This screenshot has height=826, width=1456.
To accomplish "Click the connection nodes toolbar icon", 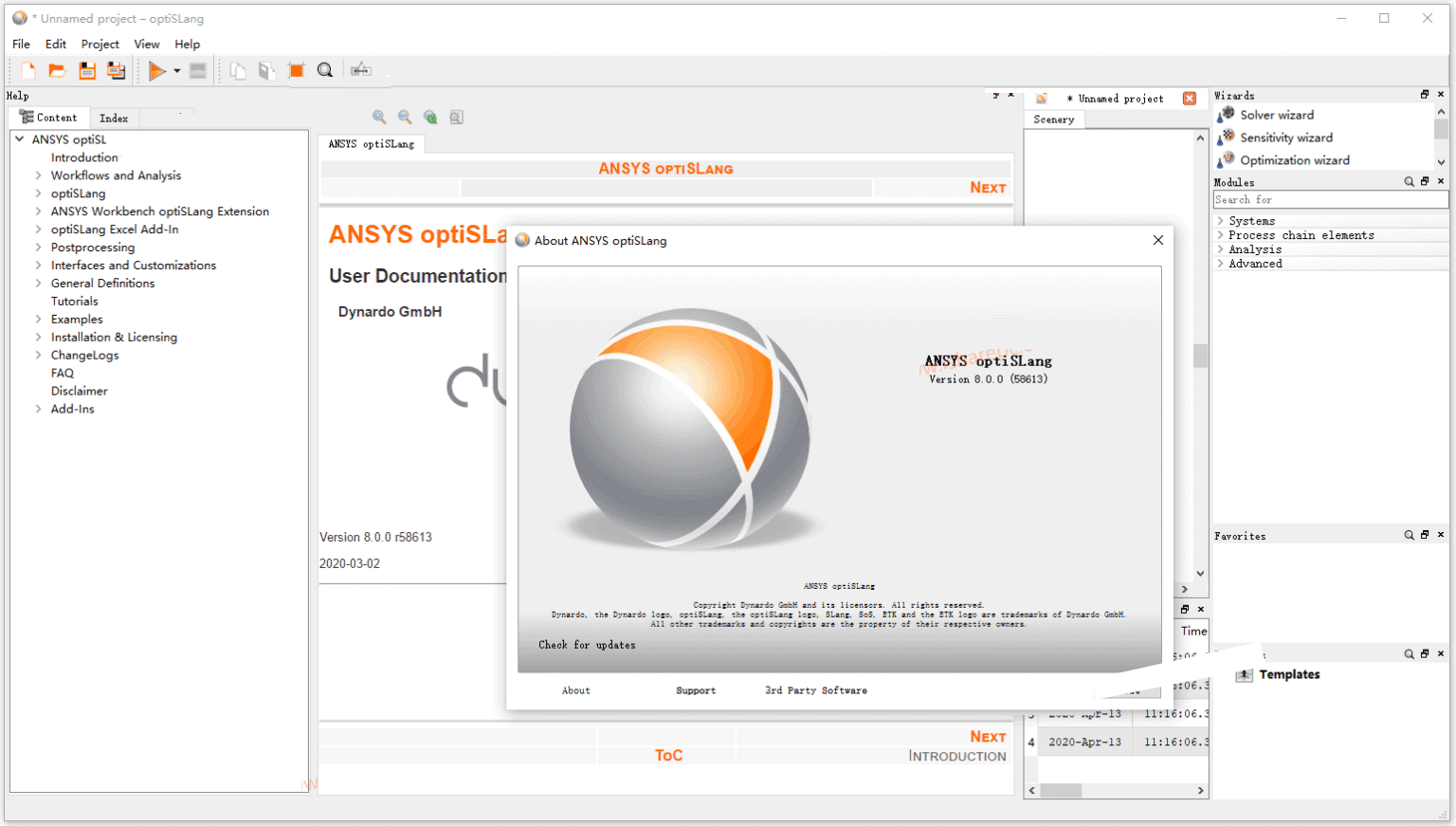I will [360, 70].
